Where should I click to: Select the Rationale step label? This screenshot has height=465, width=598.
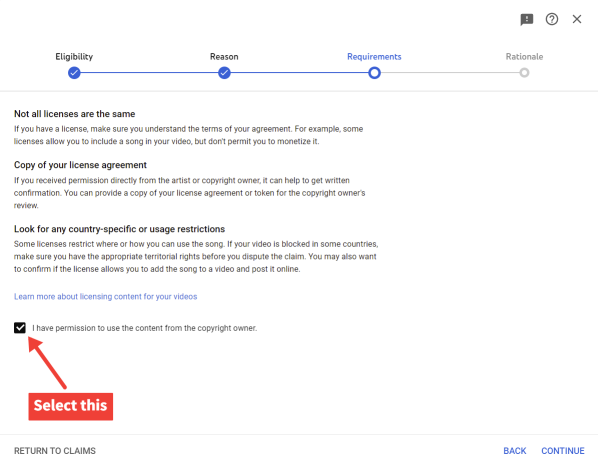tap(524, 56)
